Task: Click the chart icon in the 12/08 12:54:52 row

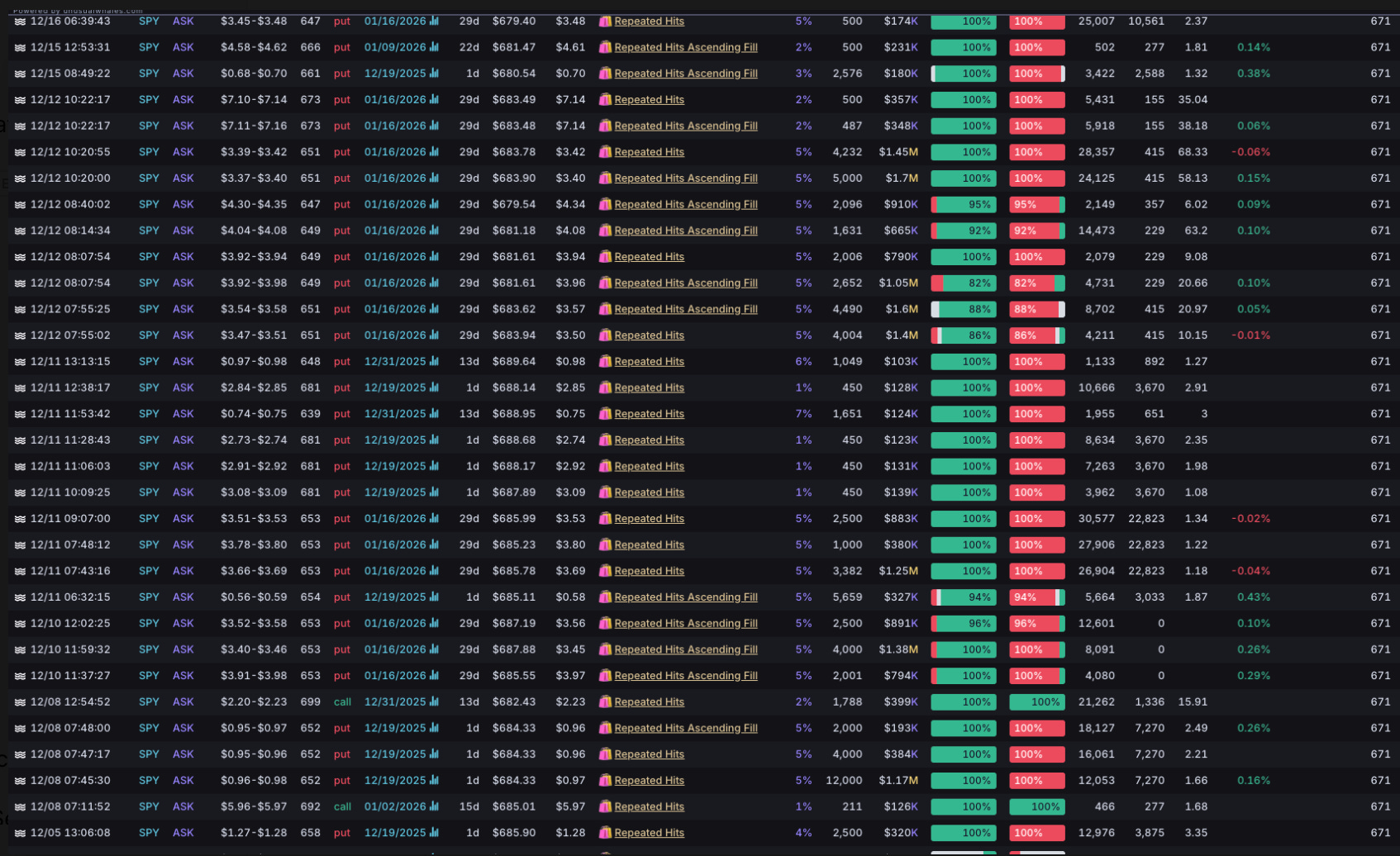Action: [x=434, y=701]
